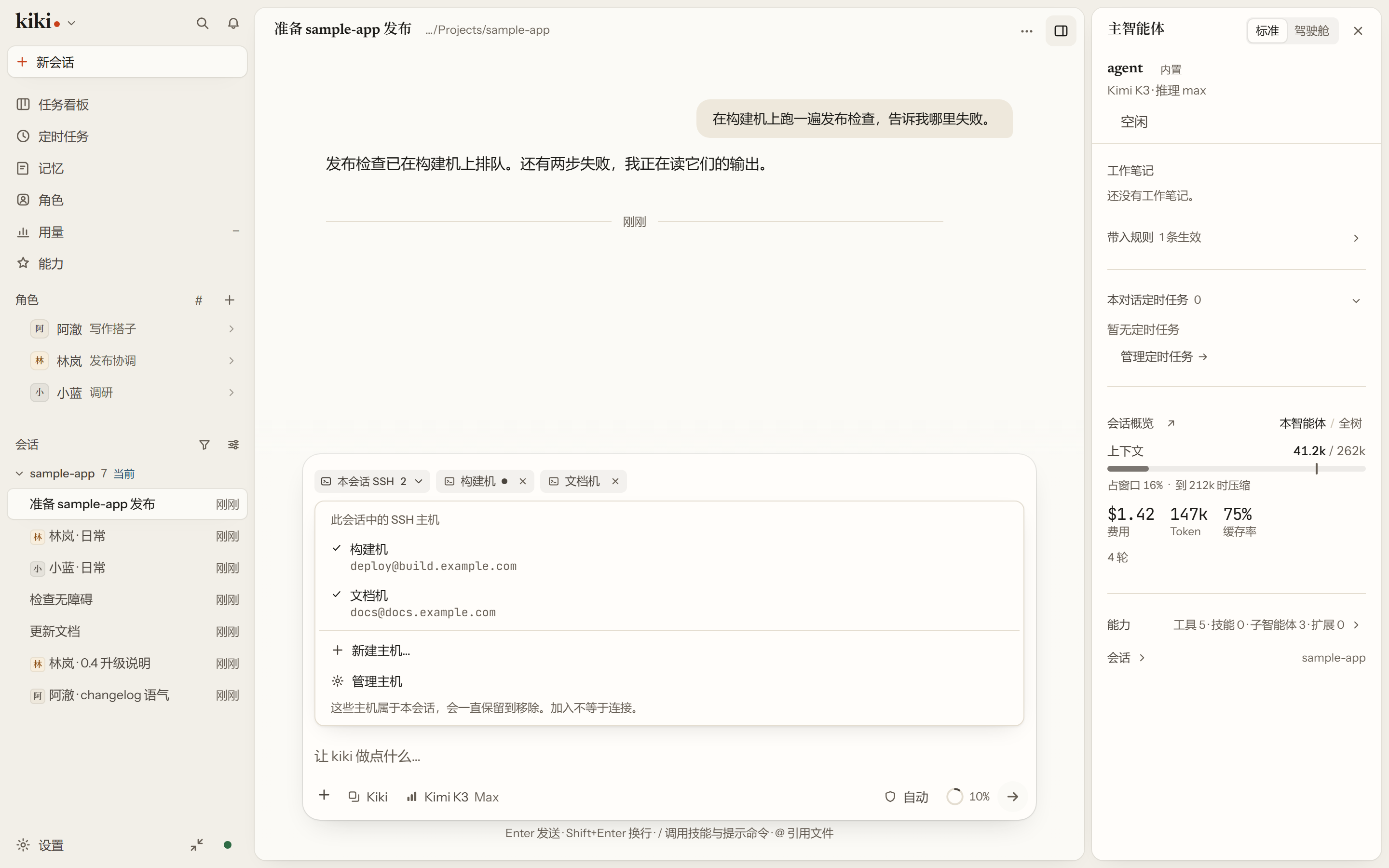Viewport: 1389px width, 868px height.
Task: Open the 阿澈·changelog 语气 conversation
Action: [127, 695]
